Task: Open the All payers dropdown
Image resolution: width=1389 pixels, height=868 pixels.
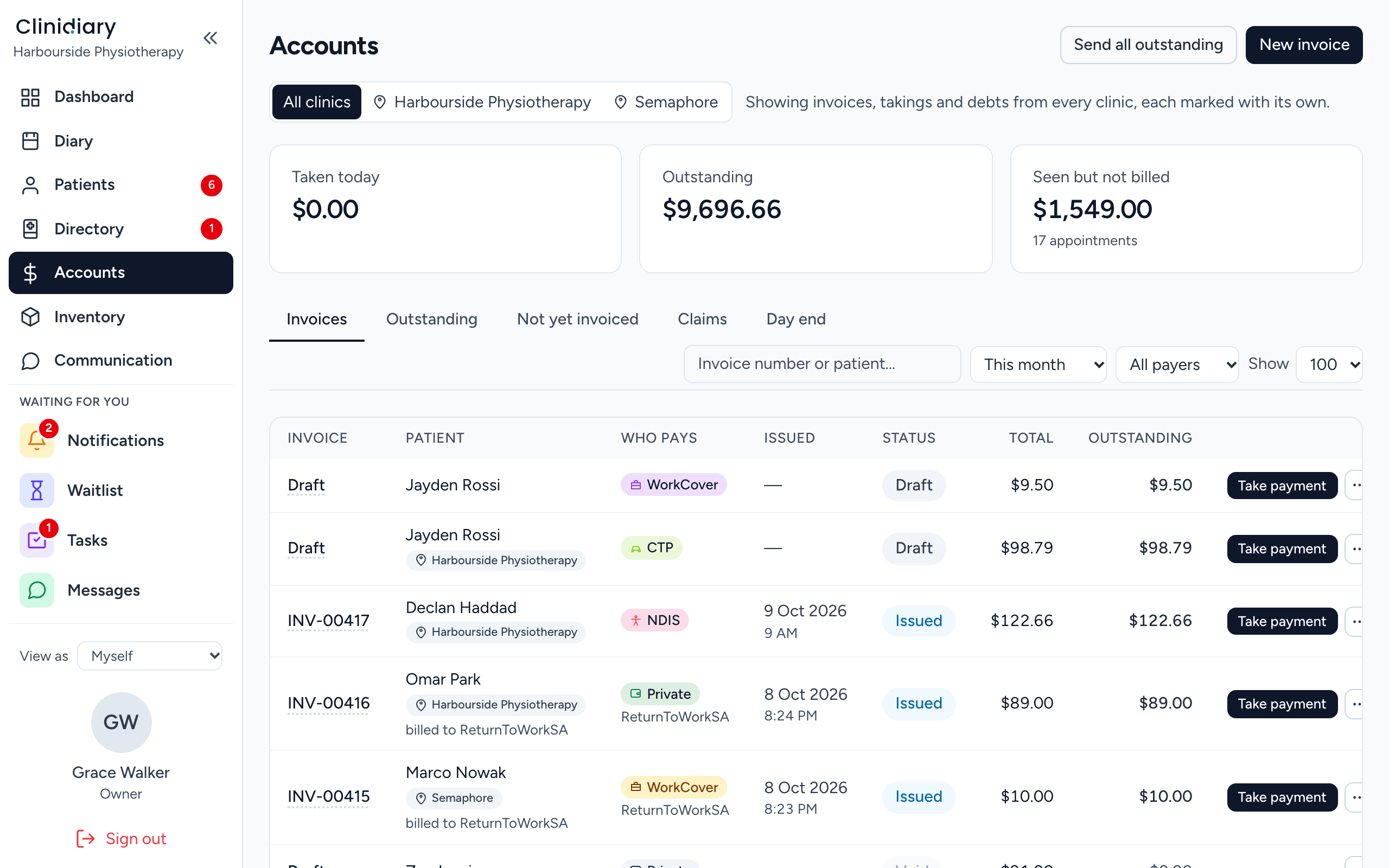Action: [1177, 365]
